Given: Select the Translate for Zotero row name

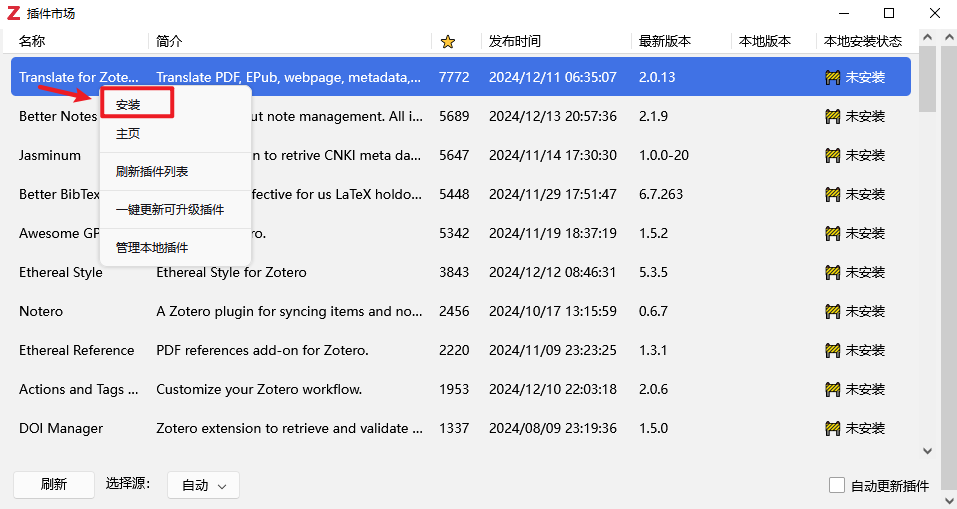Looking at the screenshot, I should pyautogui.click(x=79, y=78).
